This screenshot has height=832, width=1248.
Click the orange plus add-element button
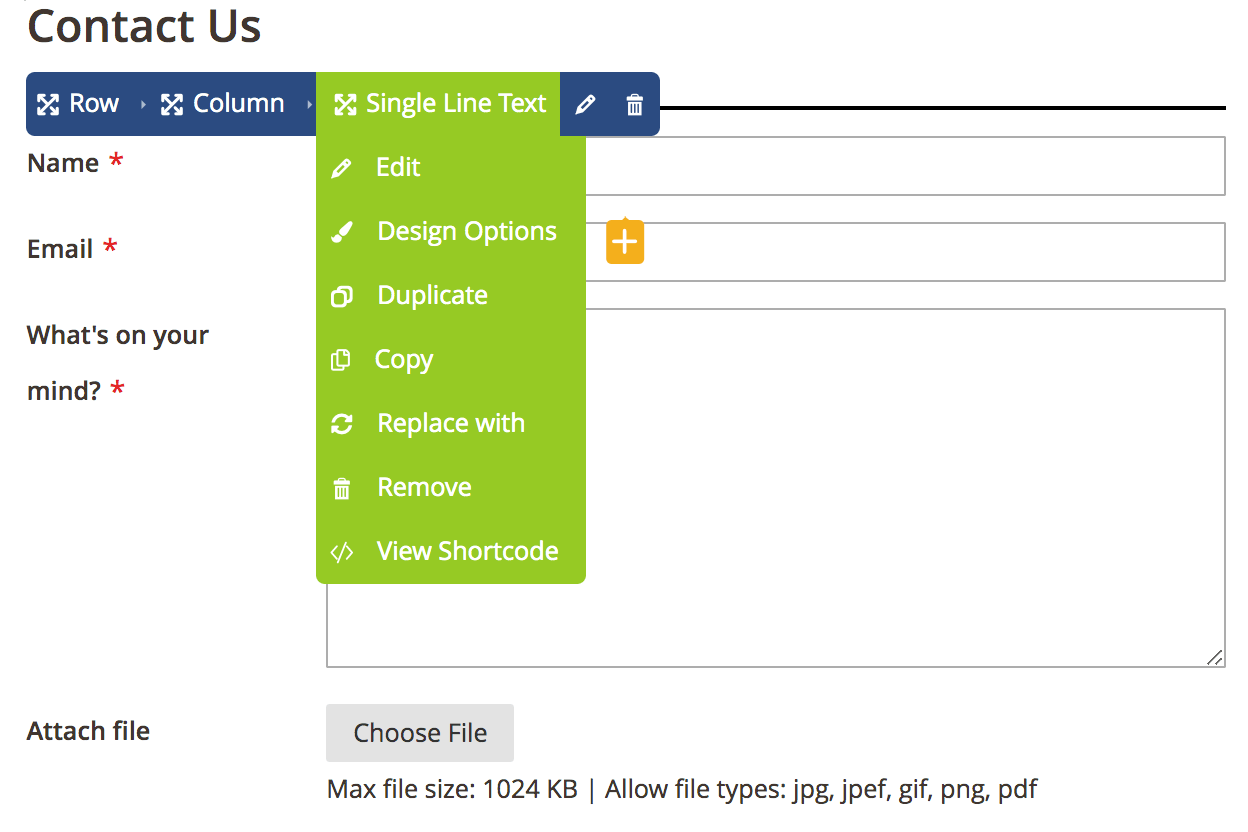(625, 242)
